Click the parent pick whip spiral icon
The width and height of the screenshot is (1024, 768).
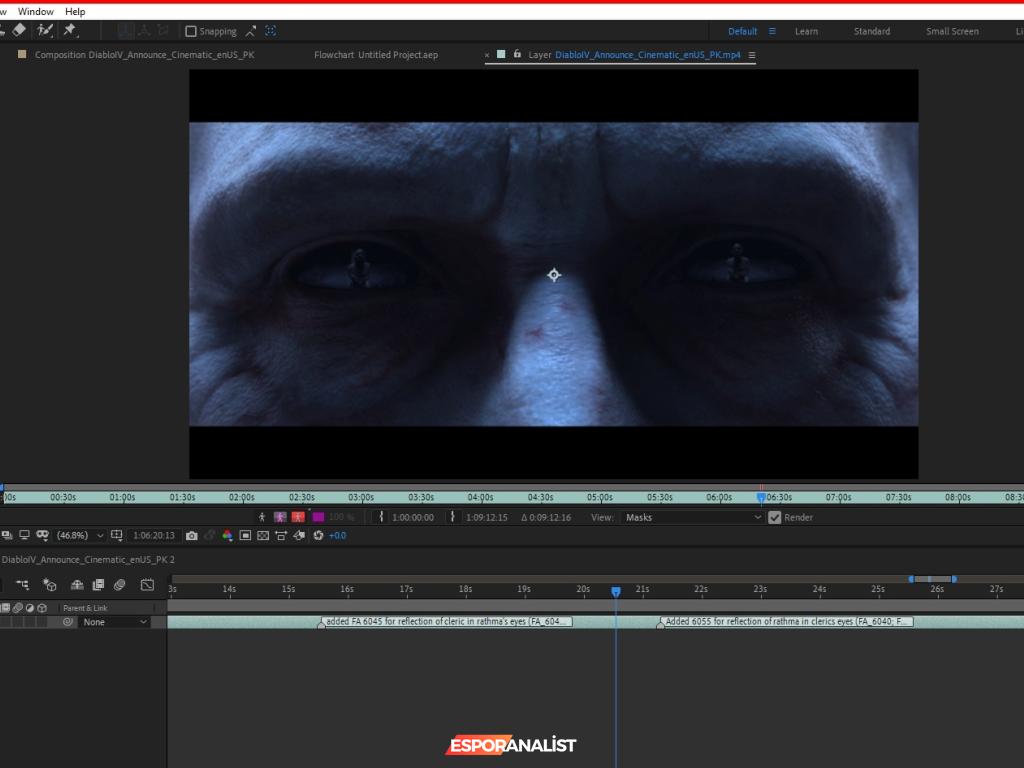(67, 622)
